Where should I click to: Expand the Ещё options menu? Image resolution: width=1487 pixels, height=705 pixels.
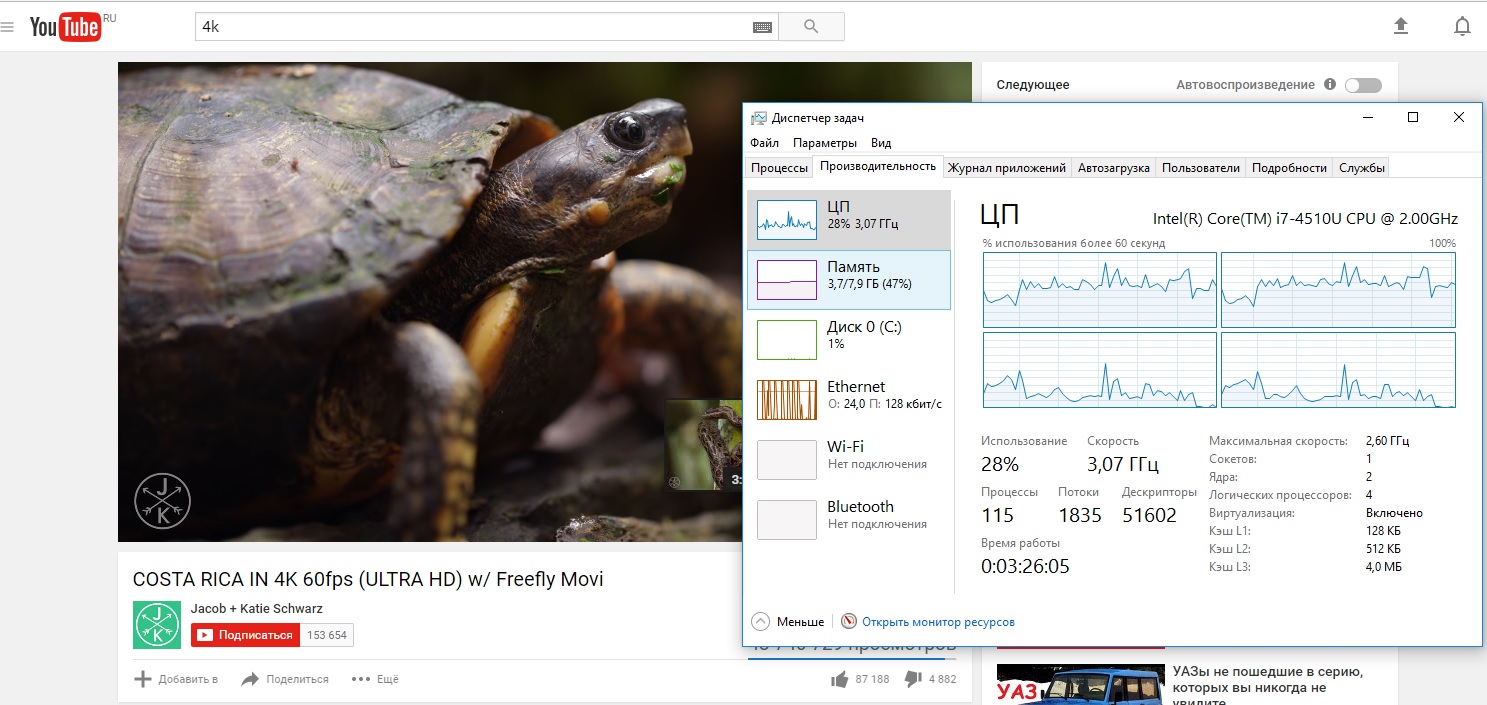[375, 679]
